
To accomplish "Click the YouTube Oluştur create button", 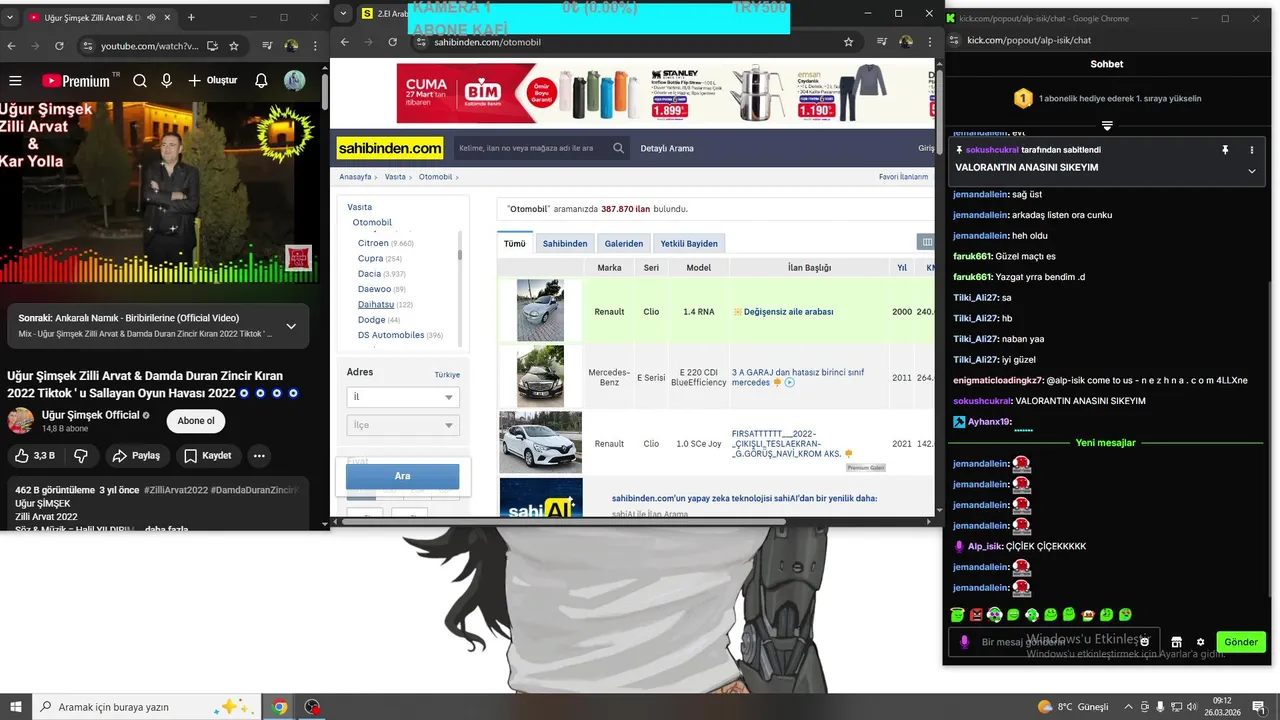I will coord(213,81).
